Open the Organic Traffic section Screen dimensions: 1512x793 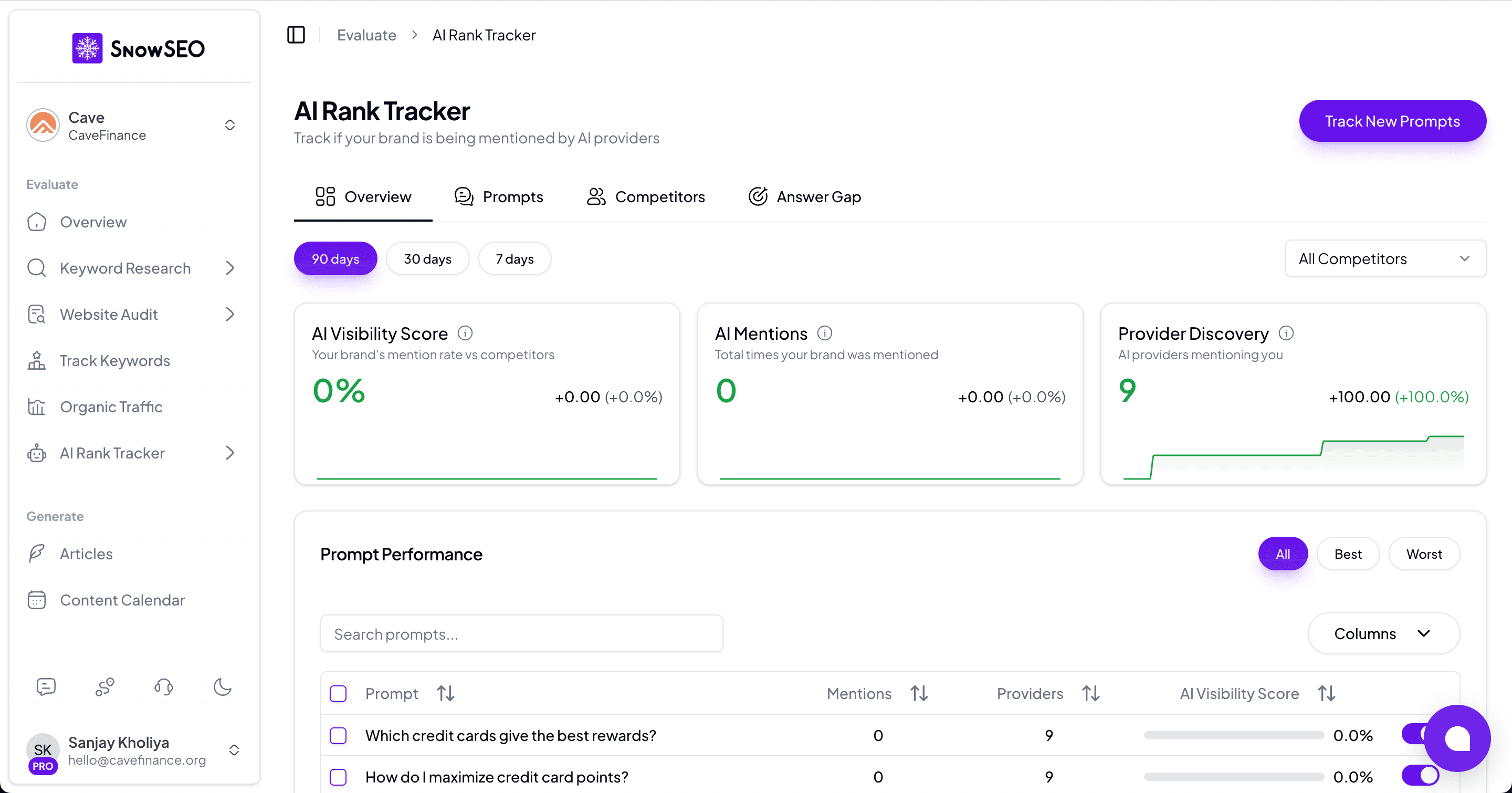click(x=111, y=406)
